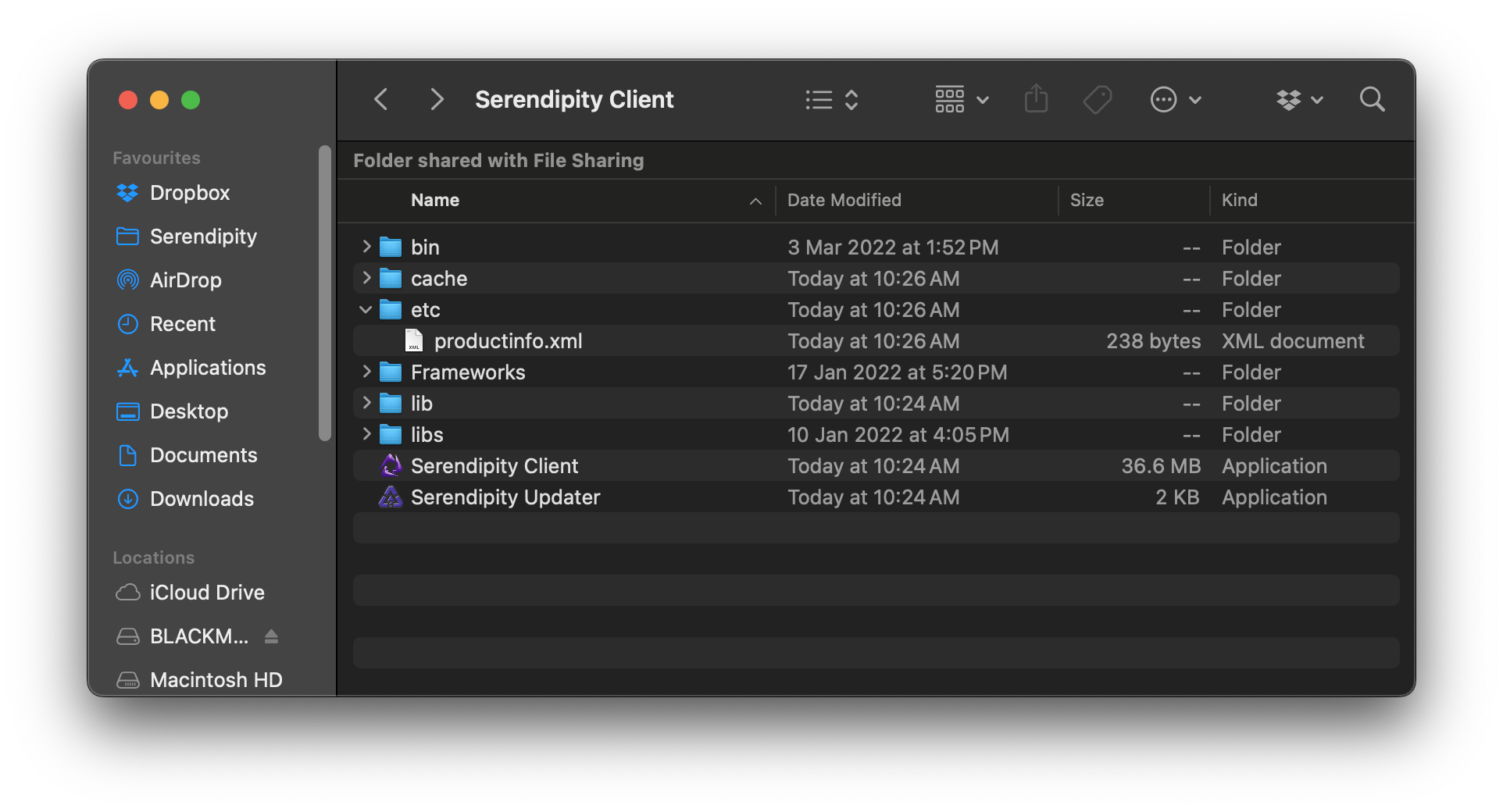This screenshot has height=812, width=1503.
Task: Click the Tags icon in the toolbar
Action: (x=1098, y=100)
